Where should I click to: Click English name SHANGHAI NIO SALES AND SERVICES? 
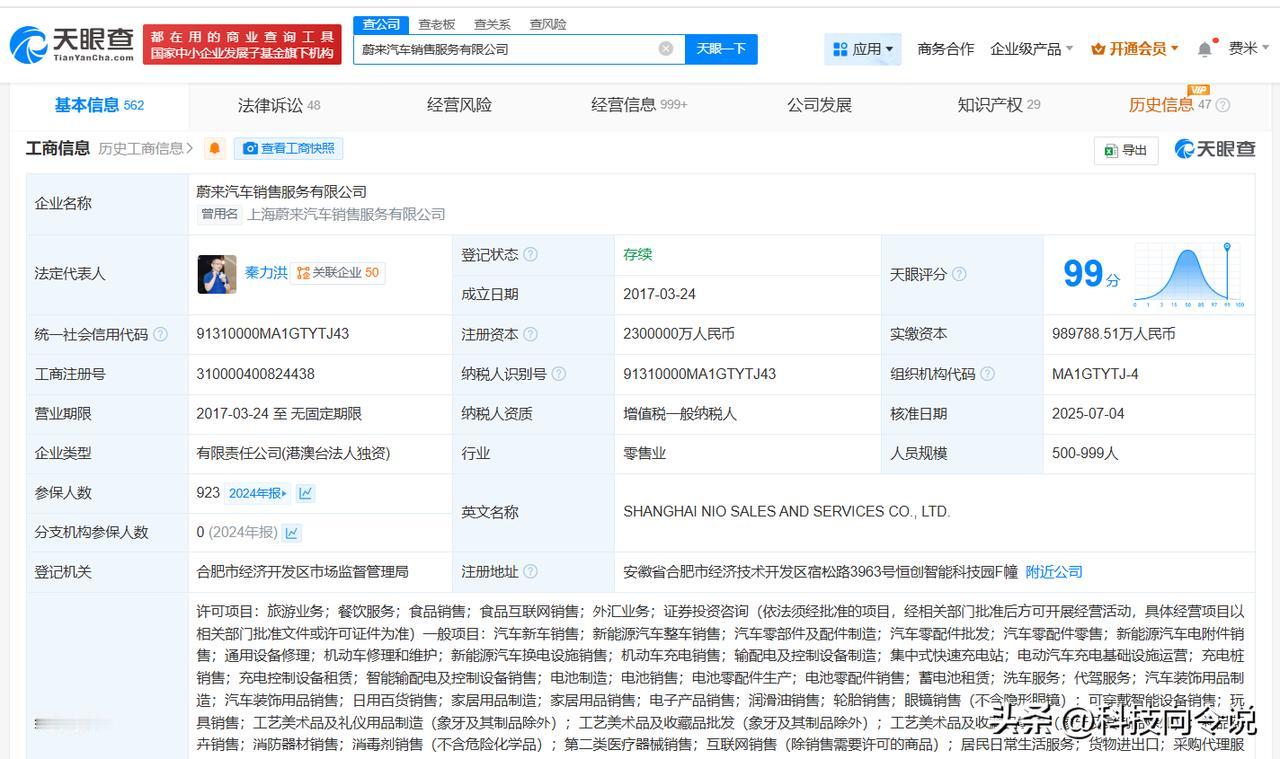tap(786, 511)
